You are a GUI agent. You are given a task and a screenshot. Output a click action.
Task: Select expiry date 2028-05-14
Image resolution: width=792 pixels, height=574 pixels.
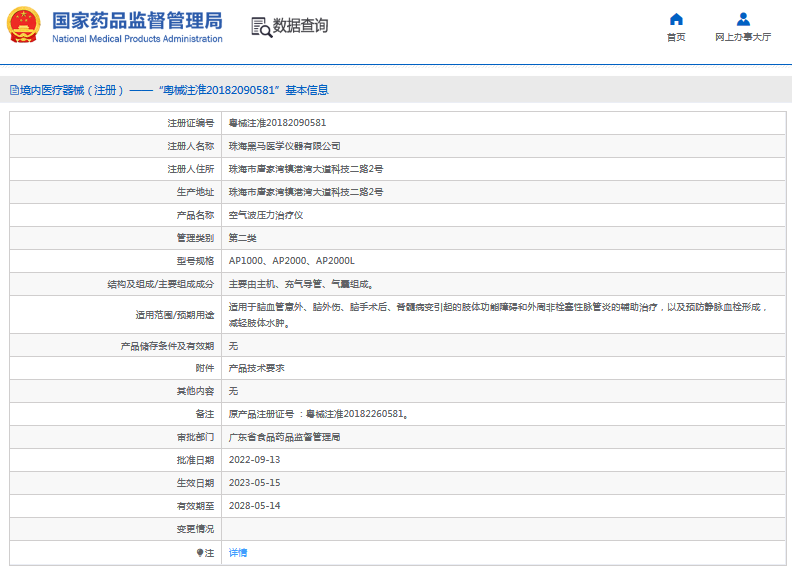[255, 506]
